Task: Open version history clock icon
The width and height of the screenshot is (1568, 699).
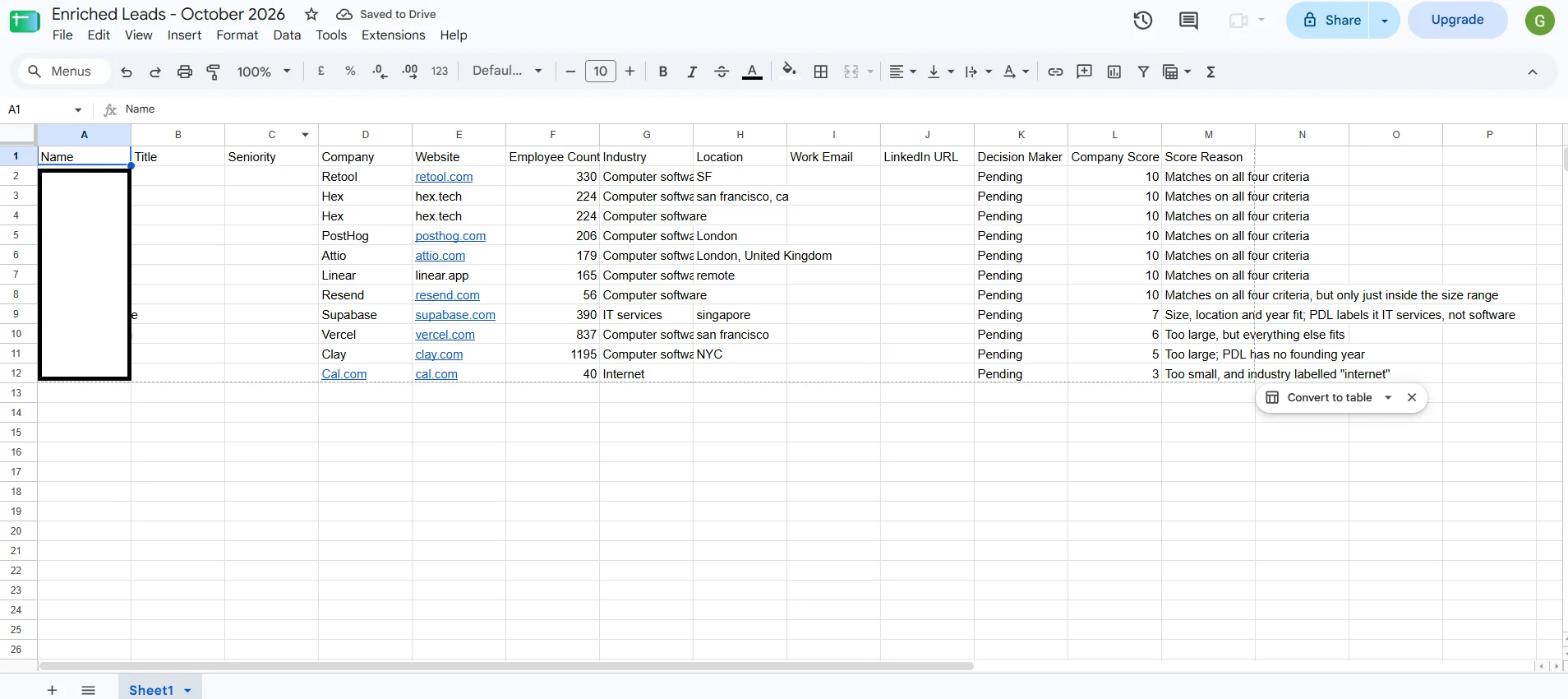Action: (1143, 21)
